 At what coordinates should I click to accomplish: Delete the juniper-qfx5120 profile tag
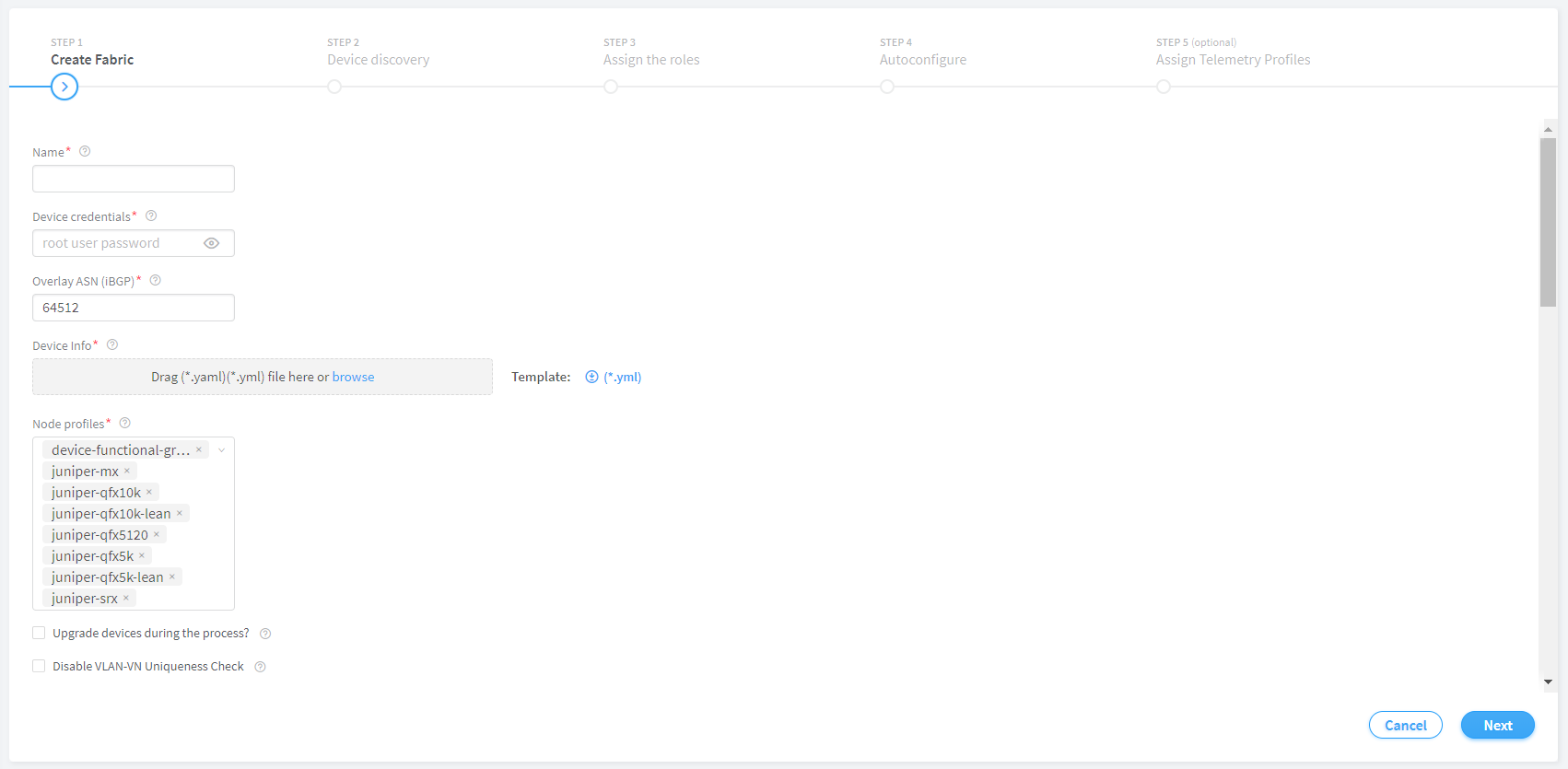pos(157,535)
